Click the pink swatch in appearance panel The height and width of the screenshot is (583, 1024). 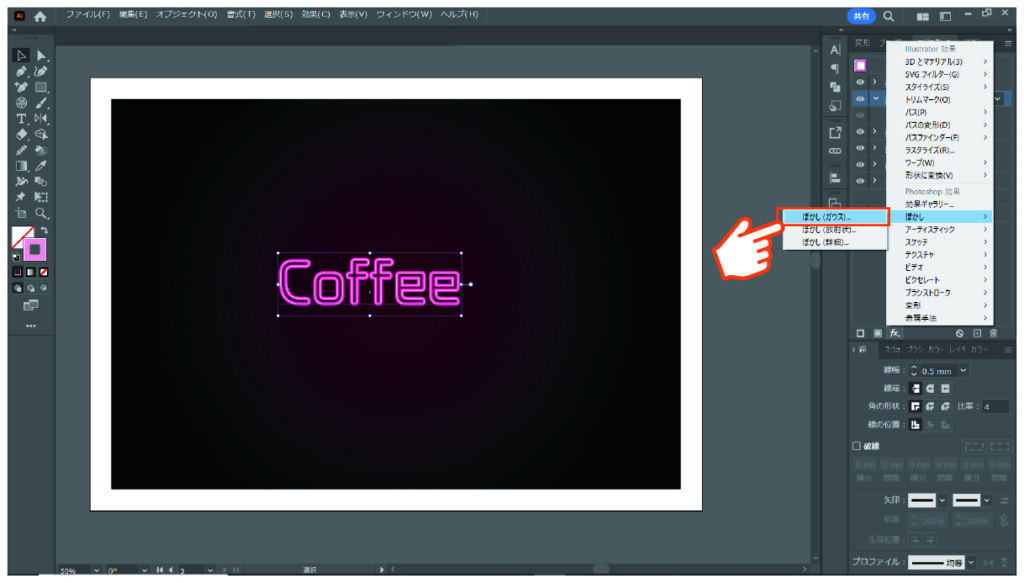tap(860, 65)
